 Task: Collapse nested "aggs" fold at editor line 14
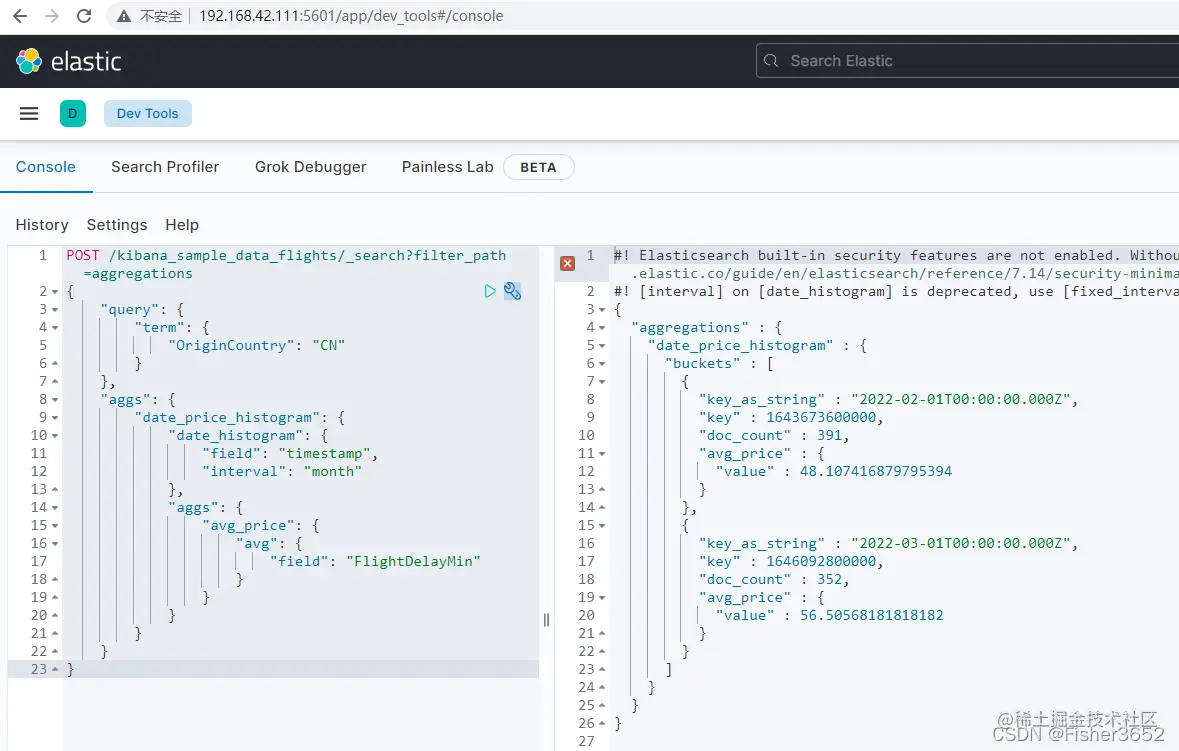coord(55,507)
